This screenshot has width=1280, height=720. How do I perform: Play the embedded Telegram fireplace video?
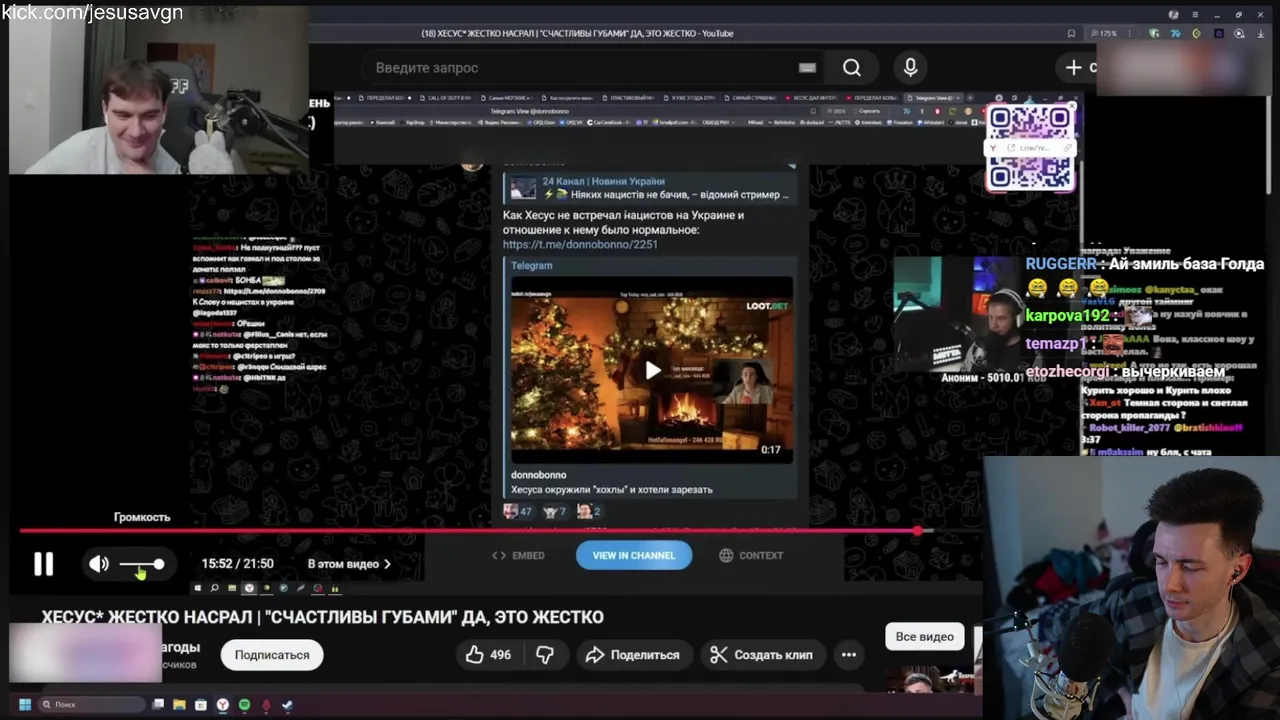[x=653, y=370]
